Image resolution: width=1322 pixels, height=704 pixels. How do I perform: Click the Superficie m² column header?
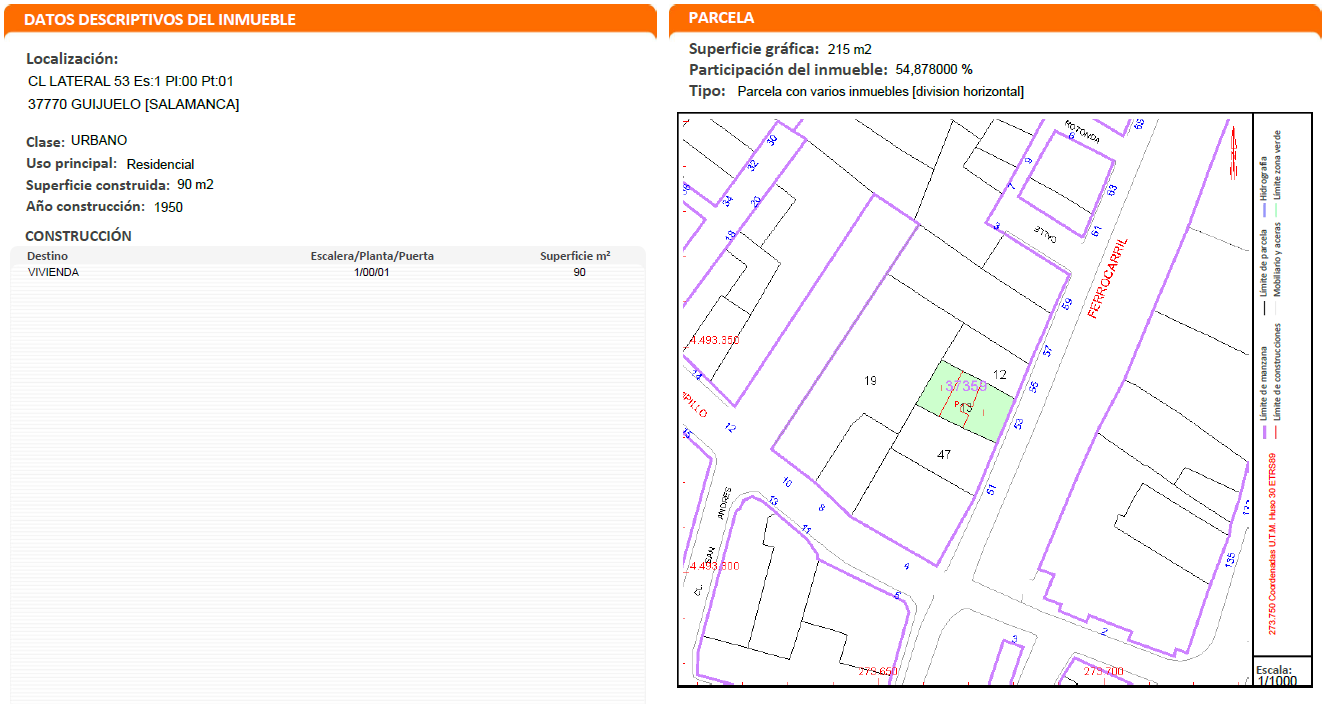(575, 256)
